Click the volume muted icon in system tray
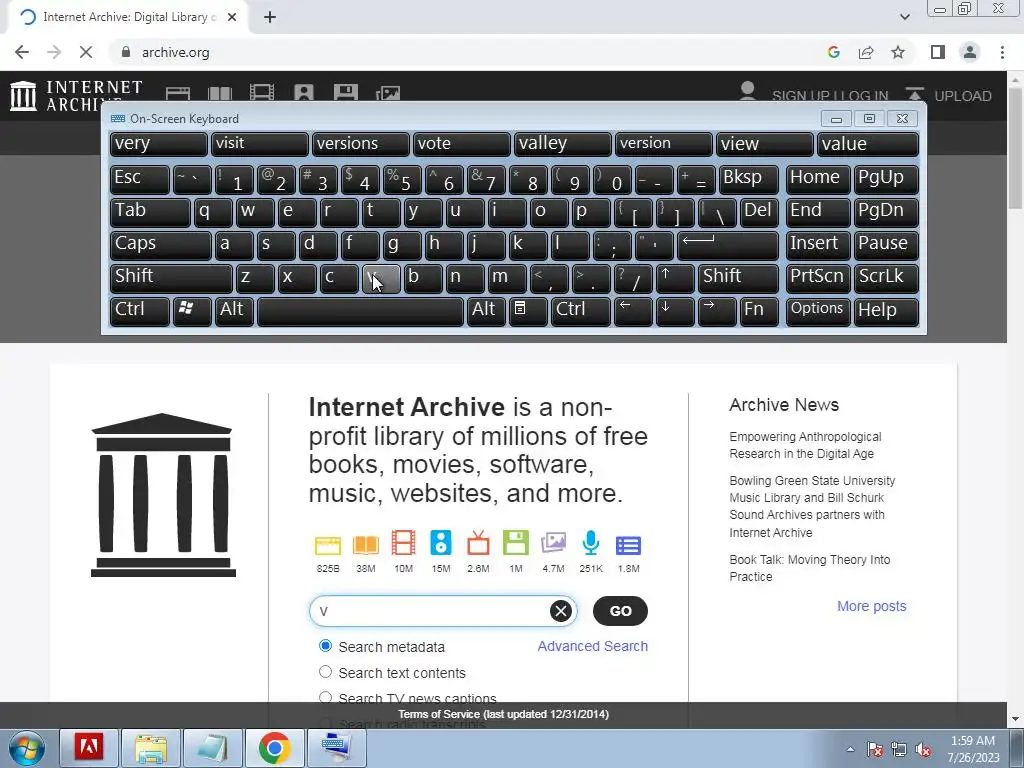Viewport: 1024px width, 768px height. coord(923,749)
